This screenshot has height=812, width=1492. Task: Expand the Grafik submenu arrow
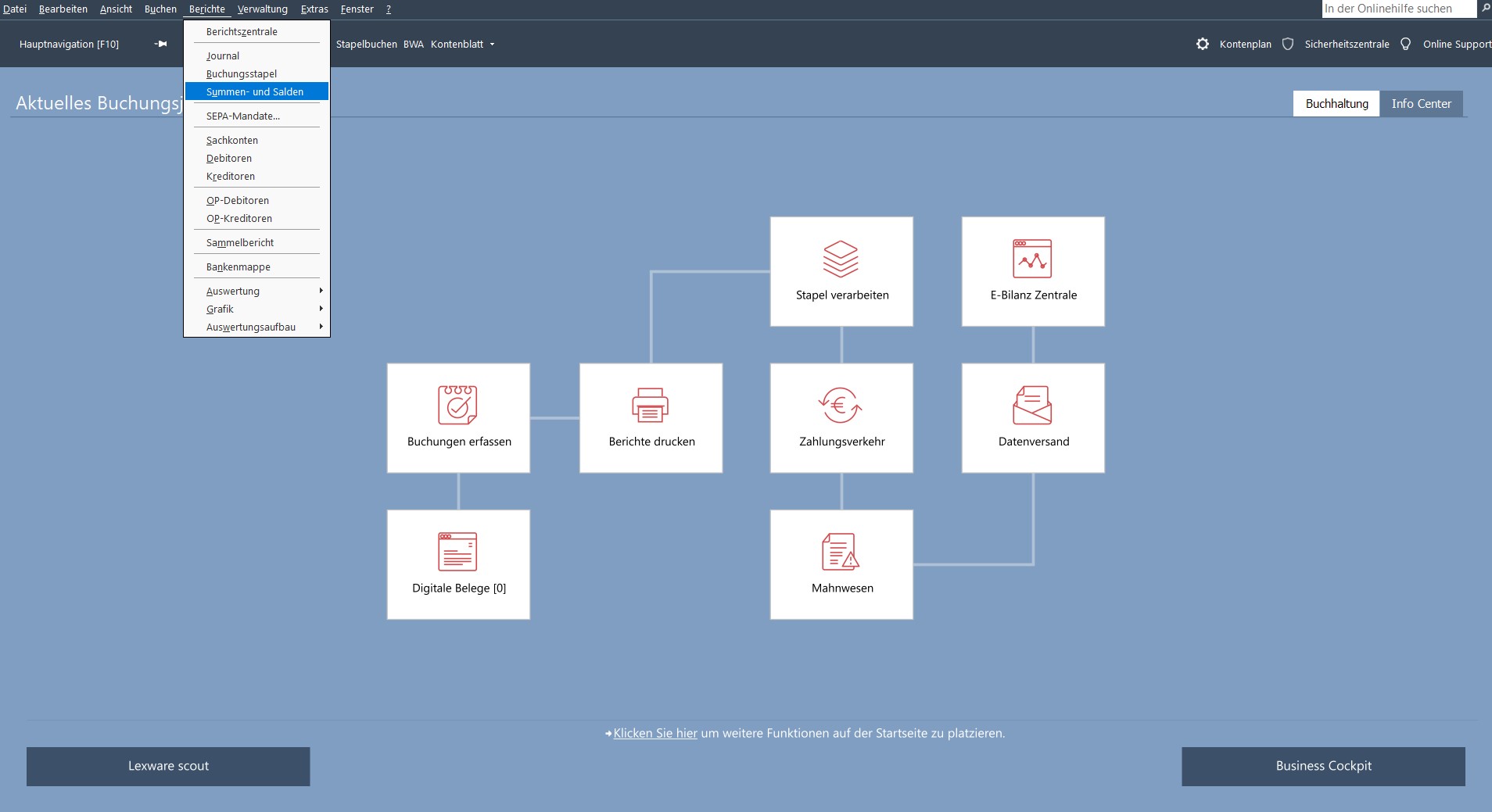click(x=321, y=309)
